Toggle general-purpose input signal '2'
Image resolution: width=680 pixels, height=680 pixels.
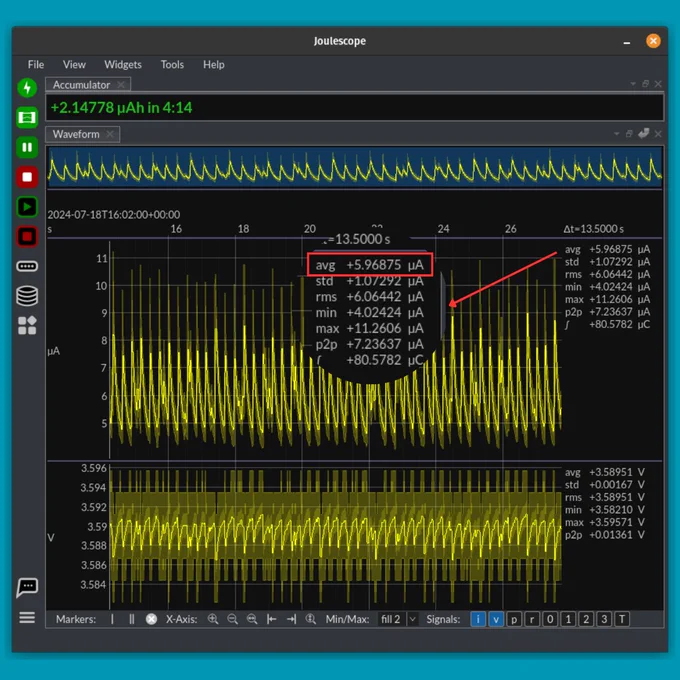point(586,619)
